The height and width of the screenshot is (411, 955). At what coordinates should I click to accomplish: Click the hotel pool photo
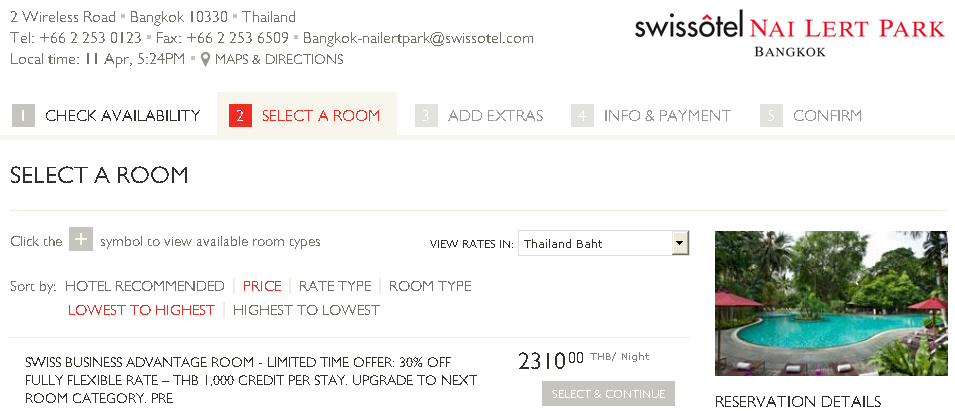pos(831,303)
